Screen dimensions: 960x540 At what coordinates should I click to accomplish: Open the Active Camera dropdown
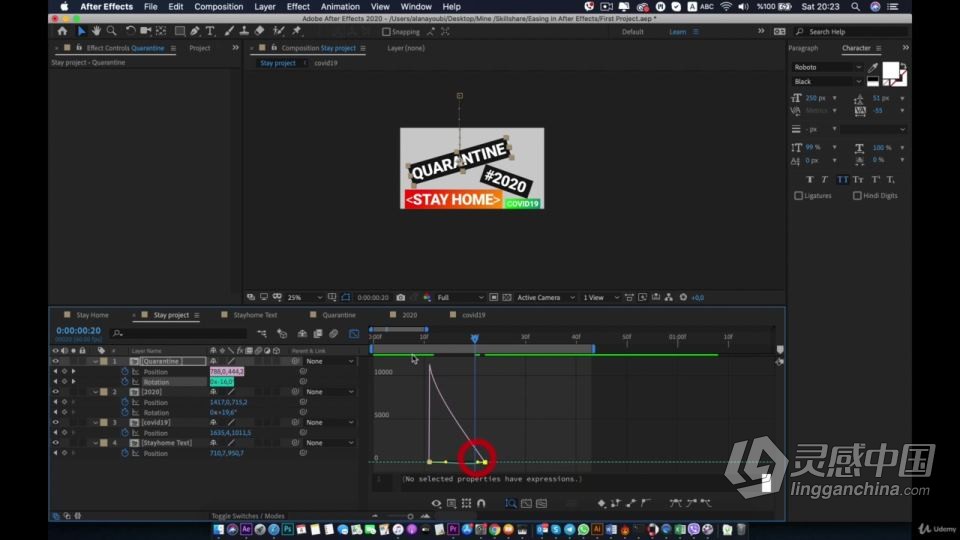(546, 298)
